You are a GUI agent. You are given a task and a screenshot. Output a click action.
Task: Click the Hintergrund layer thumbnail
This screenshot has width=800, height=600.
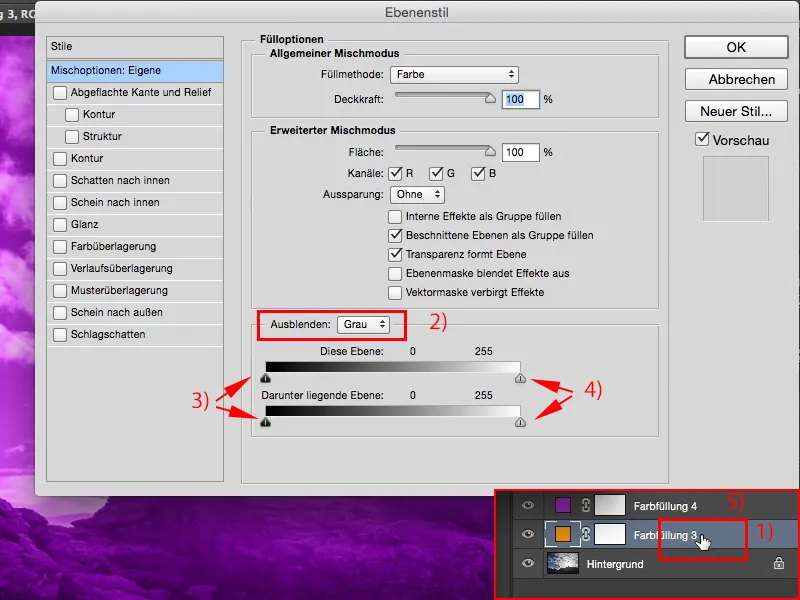tap(562, 563)
